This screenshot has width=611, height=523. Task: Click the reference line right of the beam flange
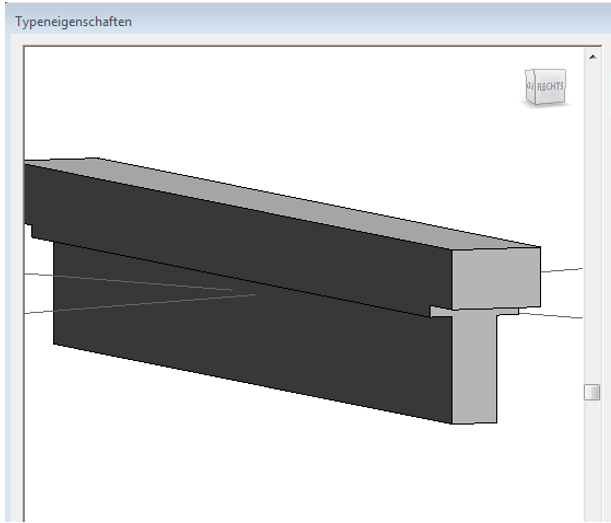[562, 270]
